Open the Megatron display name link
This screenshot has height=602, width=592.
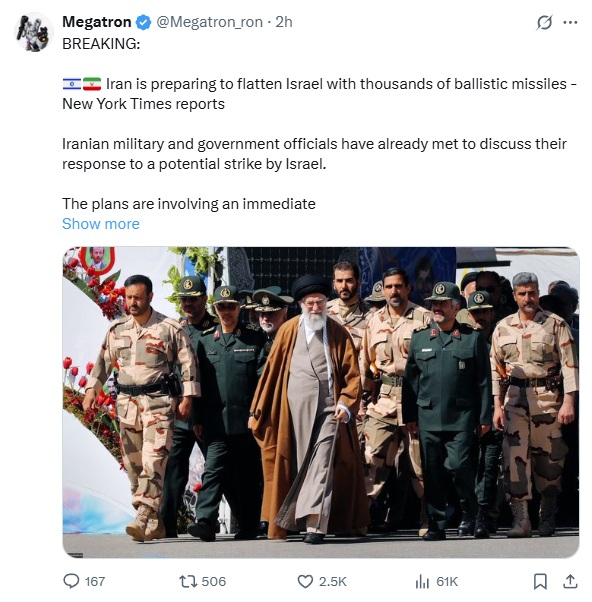(96, 22)
